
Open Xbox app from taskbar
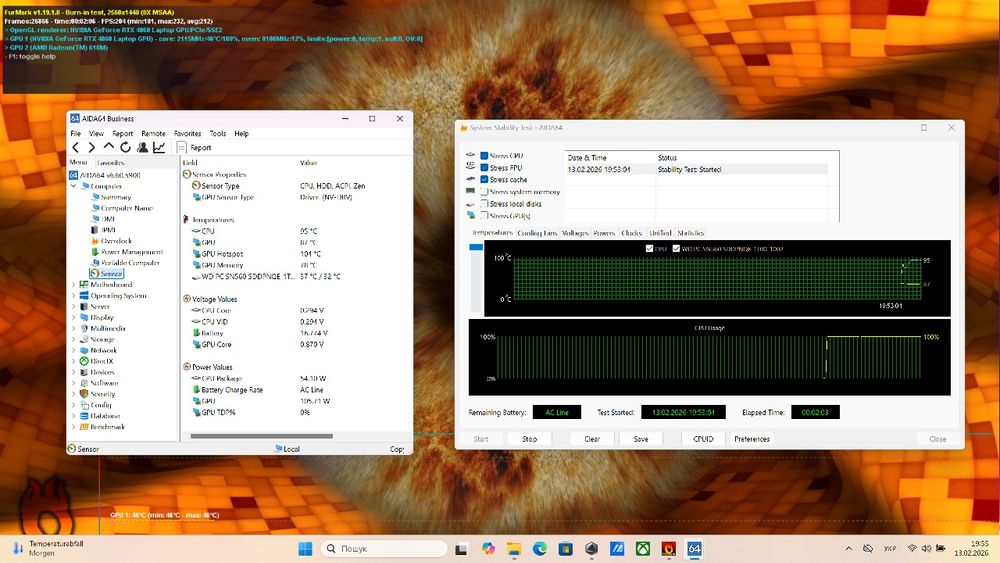click(643, 548)
